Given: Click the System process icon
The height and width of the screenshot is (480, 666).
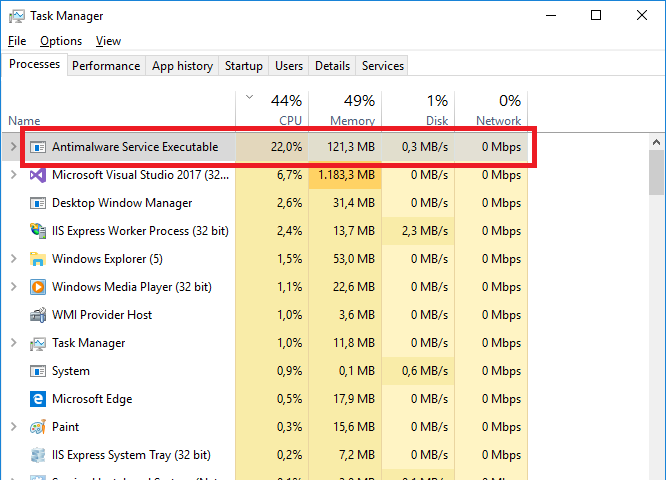Looking at the screenshot, I should 38,371.
